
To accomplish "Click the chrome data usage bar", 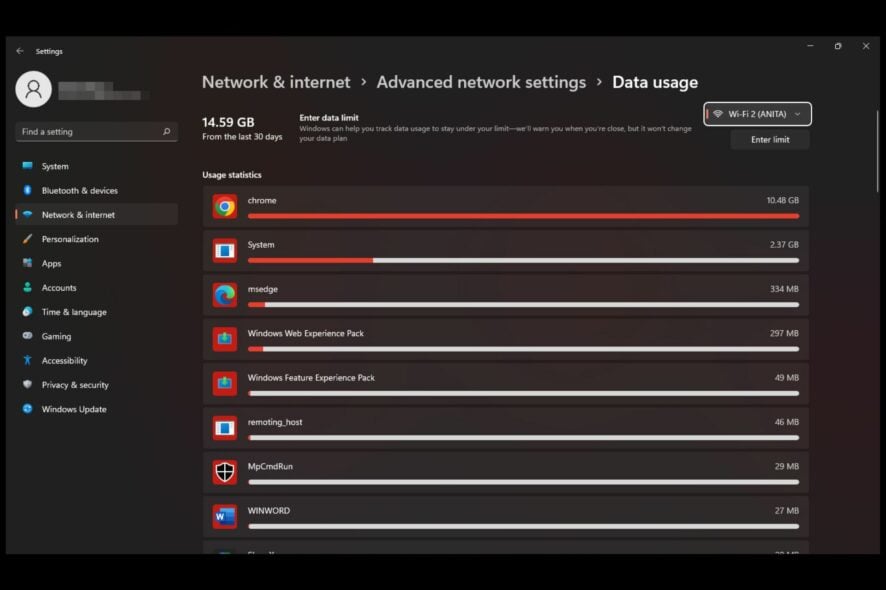I will (524, 216).
